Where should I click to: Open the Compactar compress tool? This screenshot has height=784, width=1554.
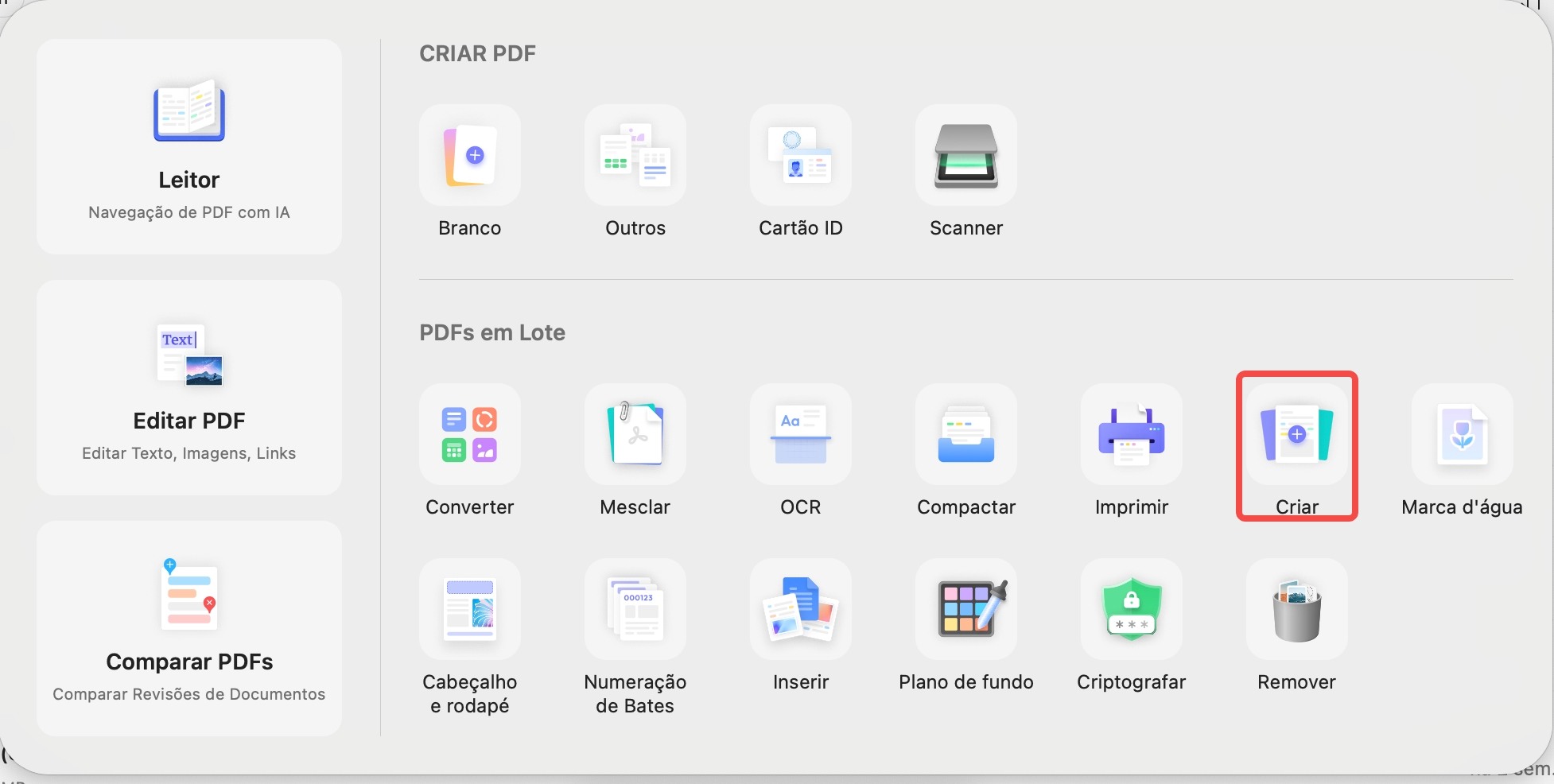(966, 434)
